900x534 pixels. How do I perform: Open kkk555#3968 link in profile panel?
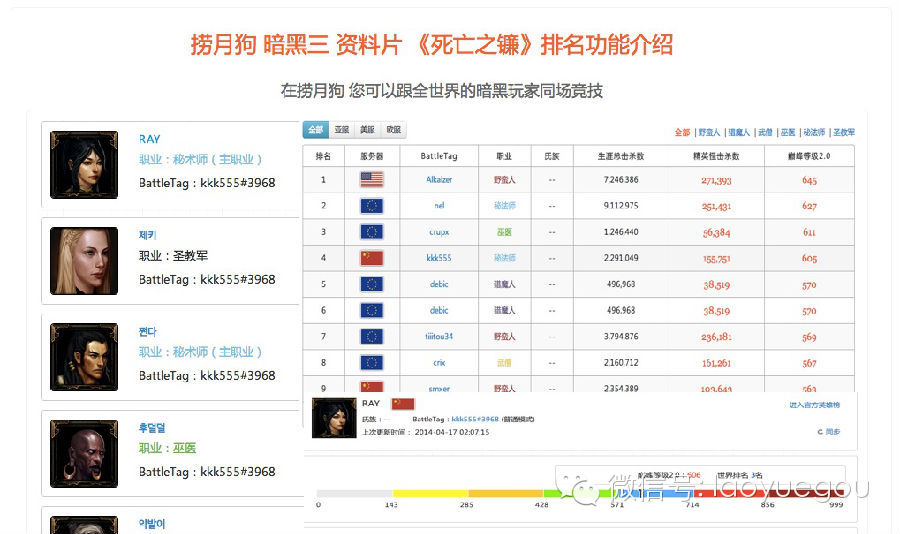[x=475, y=419]
